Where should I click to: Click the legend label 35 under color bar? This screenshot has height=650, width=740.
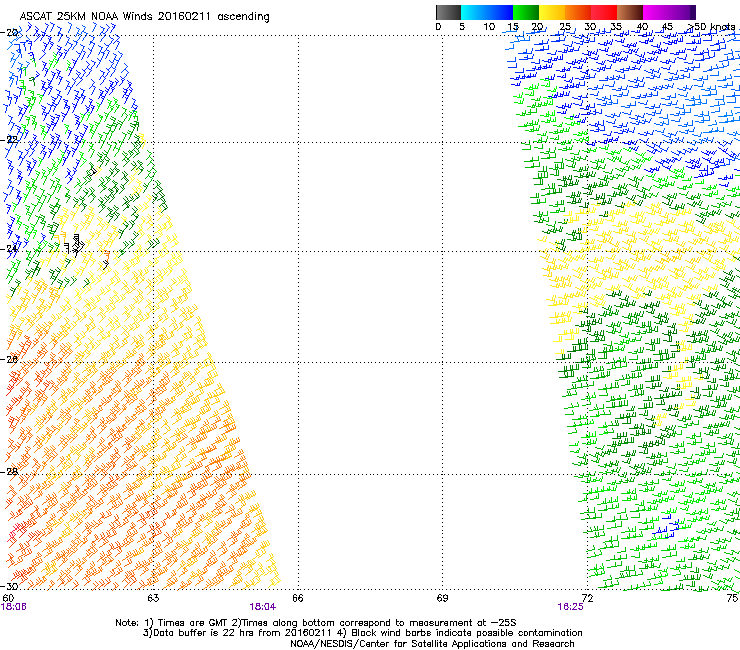click(616, 26)
